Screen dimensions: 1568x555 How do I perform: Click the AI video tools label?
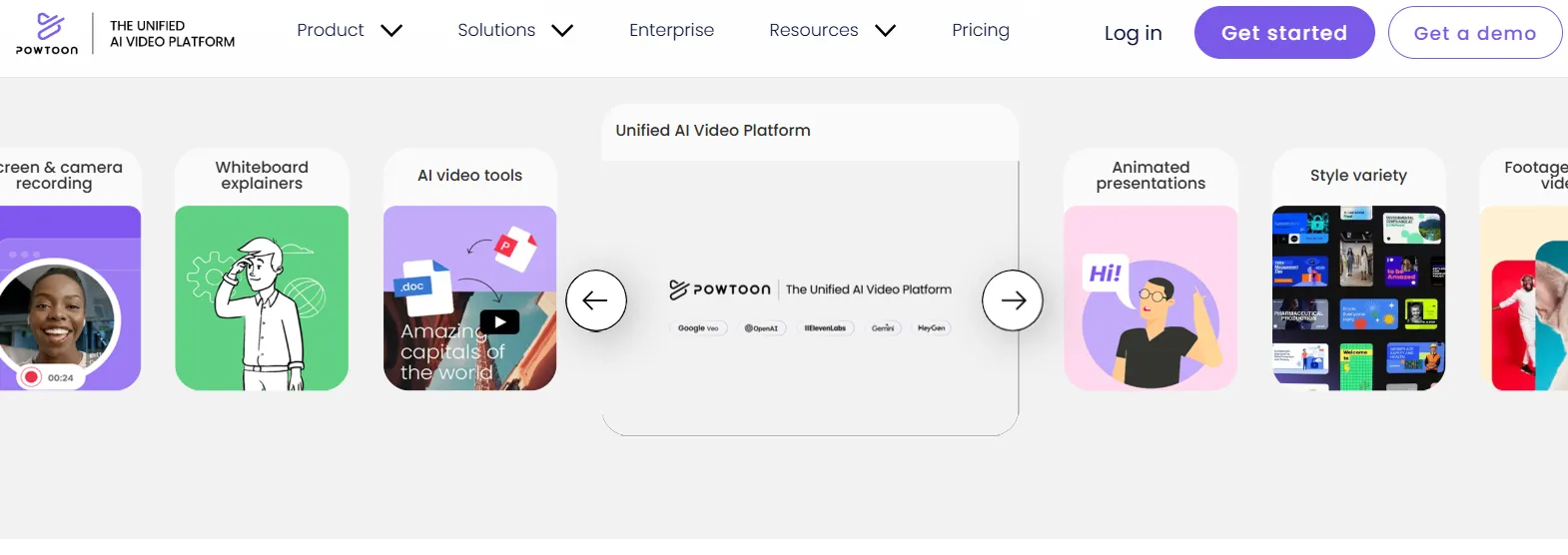tap(469, 176)
